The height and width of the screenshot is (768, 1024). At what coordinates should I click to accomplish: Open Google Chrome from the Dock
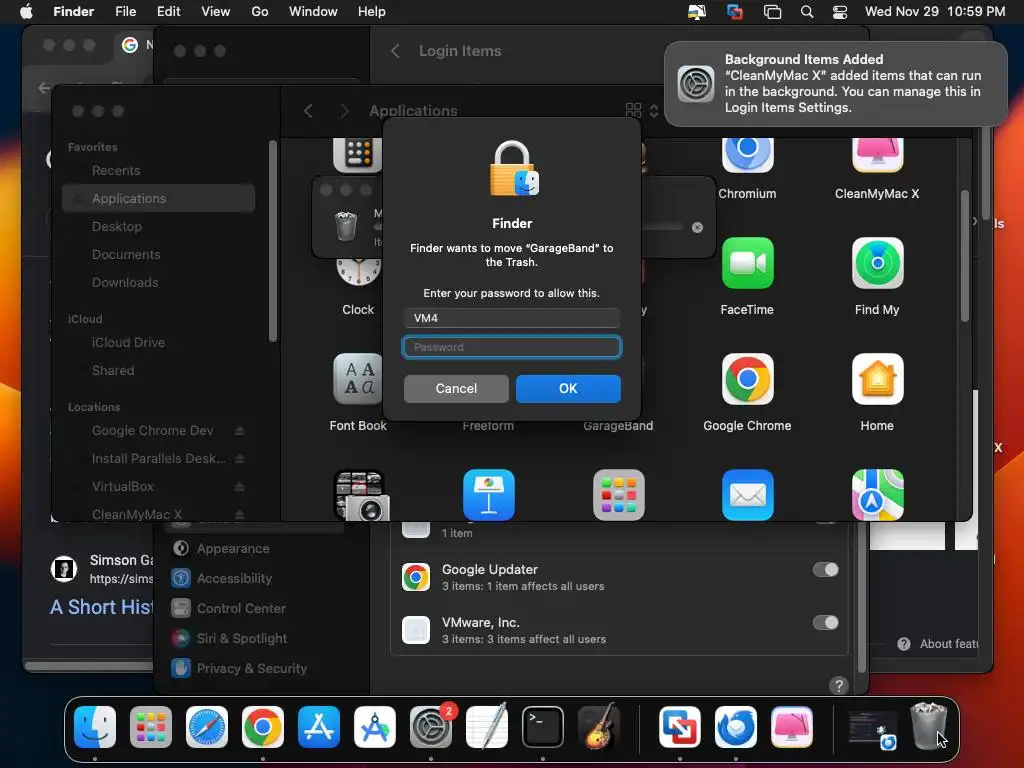263,727
